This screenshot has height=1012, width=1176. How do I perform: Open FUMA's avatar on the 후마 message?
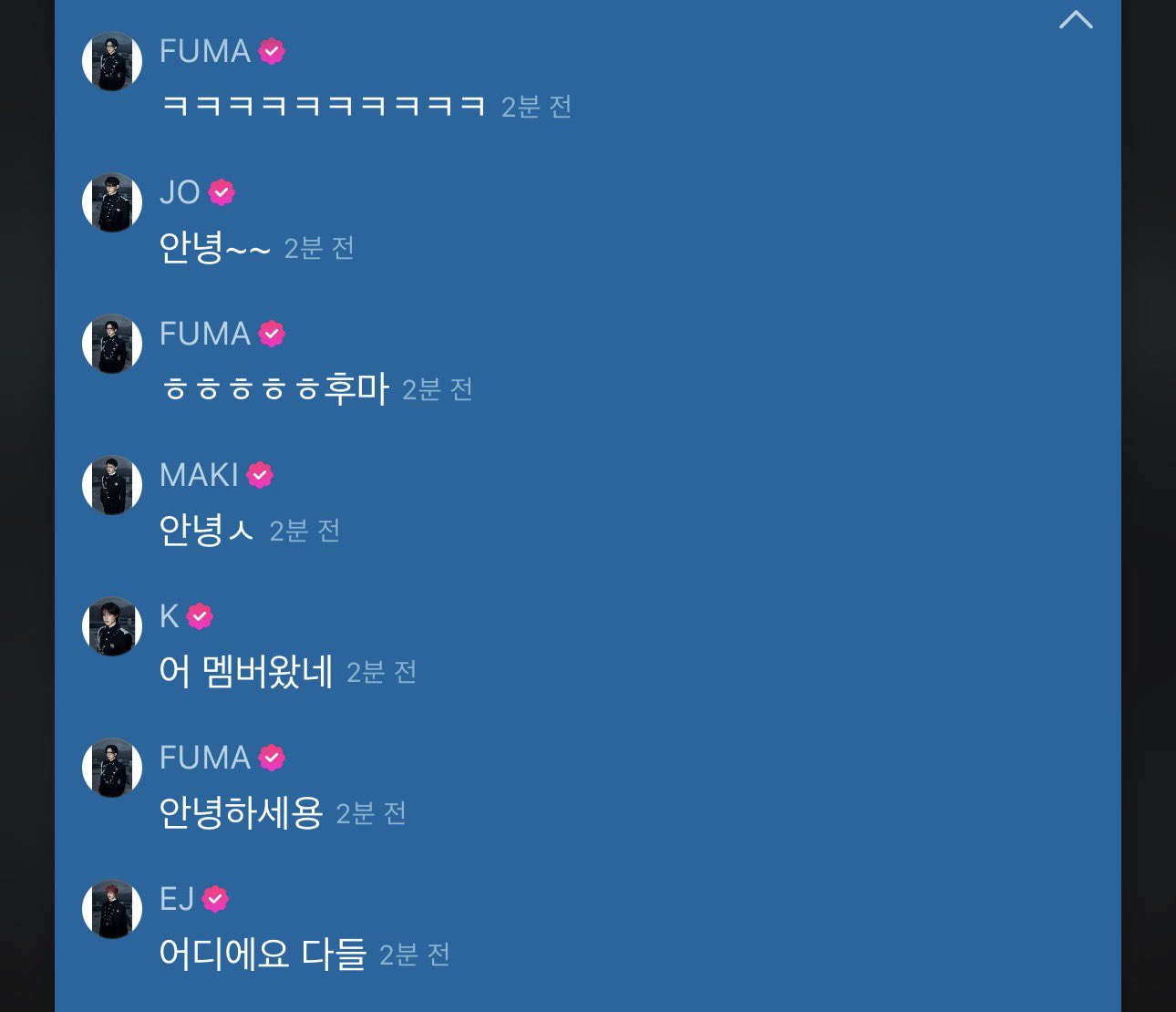click(x=112, y=344)
